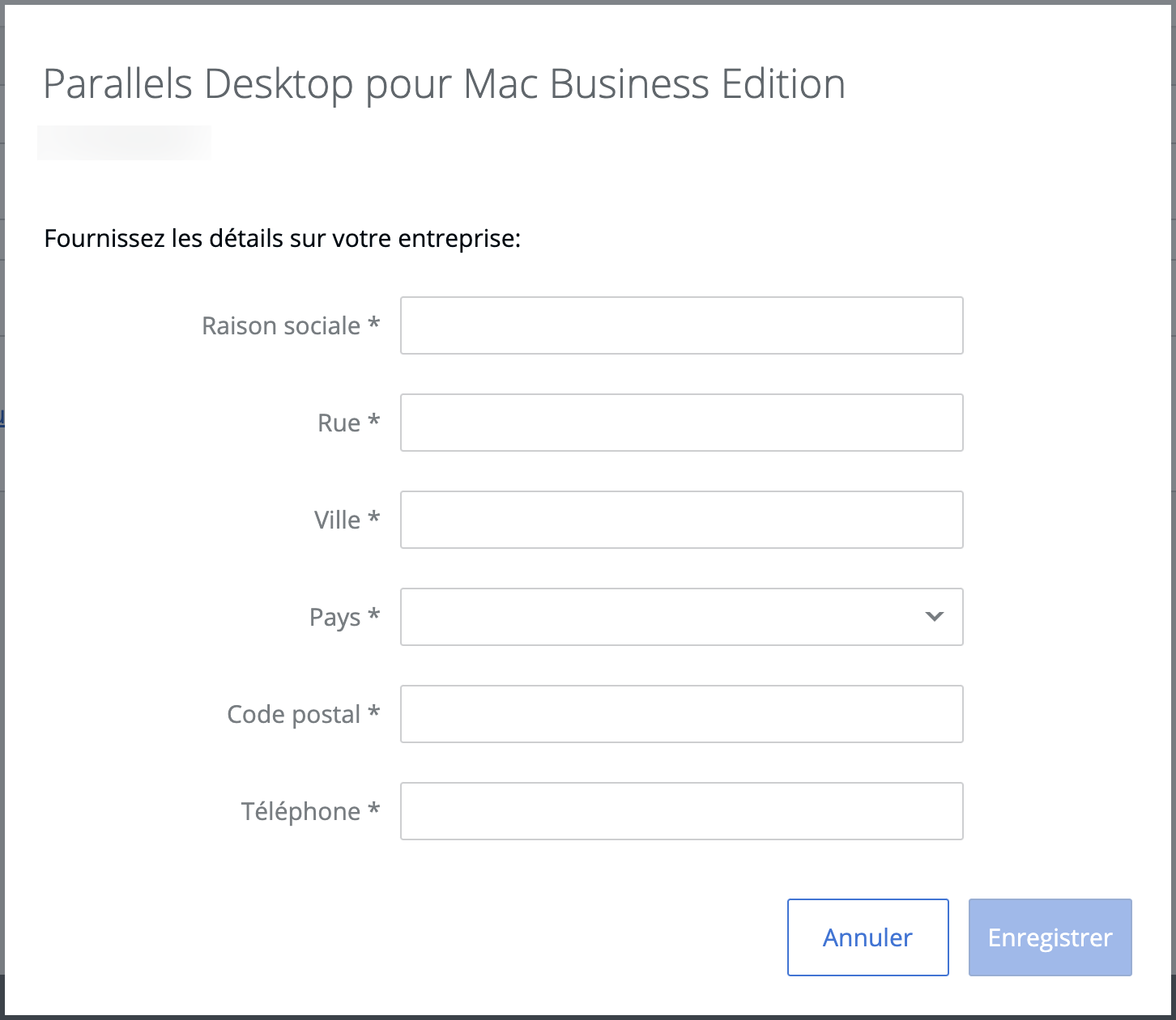The image size is (1176, 1020).
Task: Click the "Rue" field label
Action: [339, 423]
